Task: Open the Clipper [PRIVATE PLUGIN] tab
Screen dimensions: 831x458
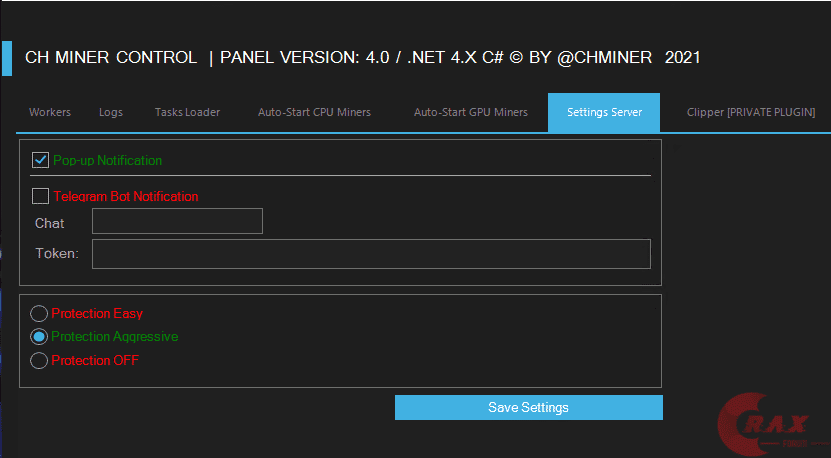Action: pos(751,112)
